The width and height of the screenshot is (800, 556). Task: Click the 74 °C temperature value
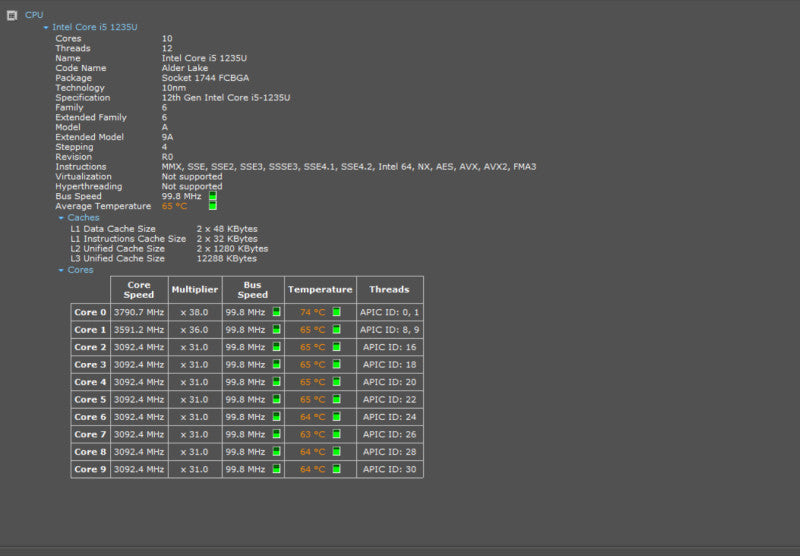[x=312, y=312]
